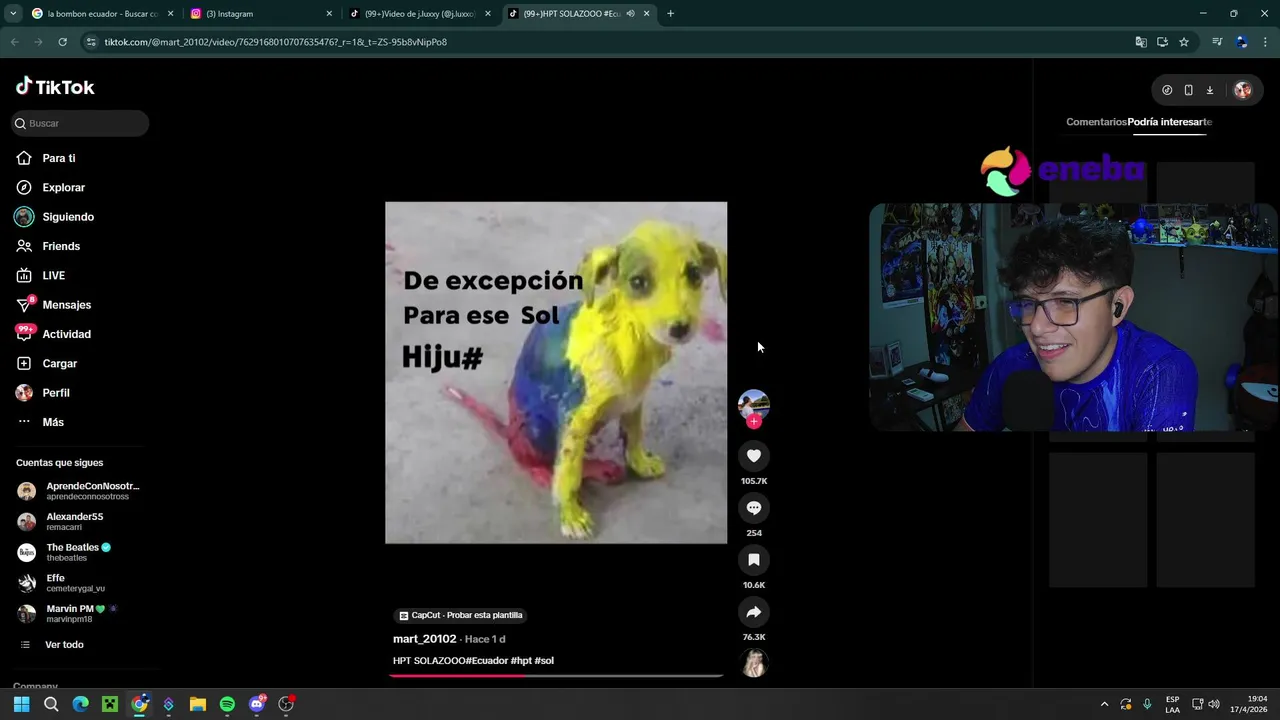Open TikTok profile avatar menu
The image size is (1280, 720).
coord(1243,90)
